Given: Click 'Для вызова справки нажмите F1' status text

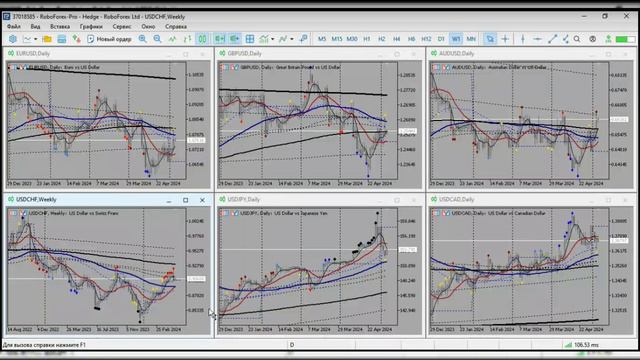Looking at the screenshot, I should click(x=44, y=345).
